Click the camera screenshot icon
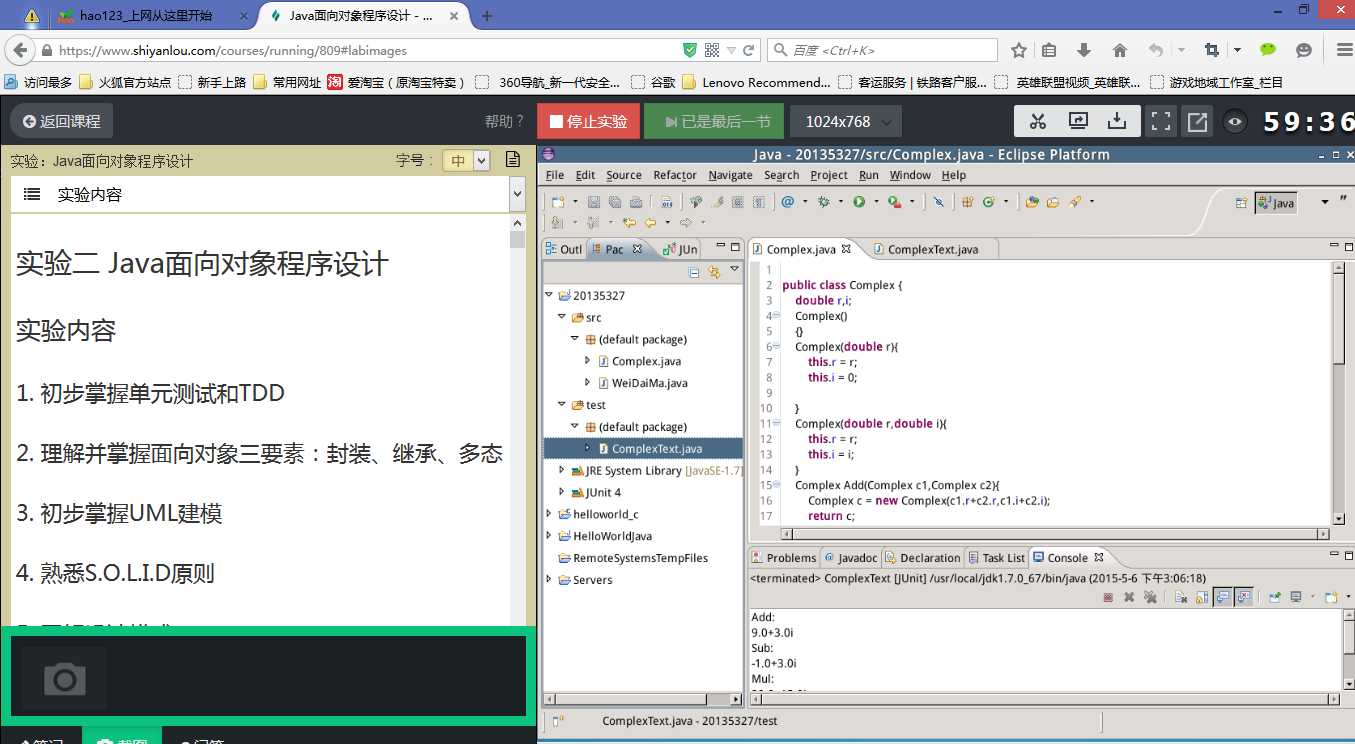 click(64, 679)
